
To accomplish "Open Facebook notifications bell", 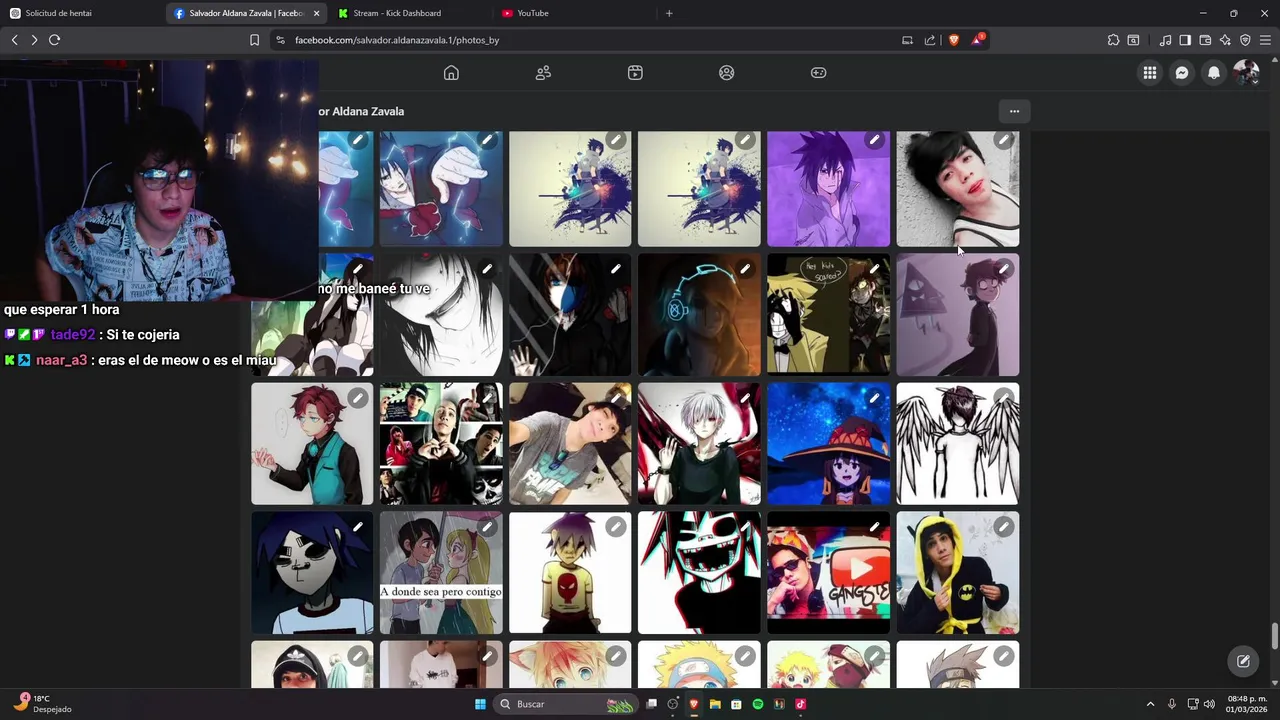I will click(1214, 73).
